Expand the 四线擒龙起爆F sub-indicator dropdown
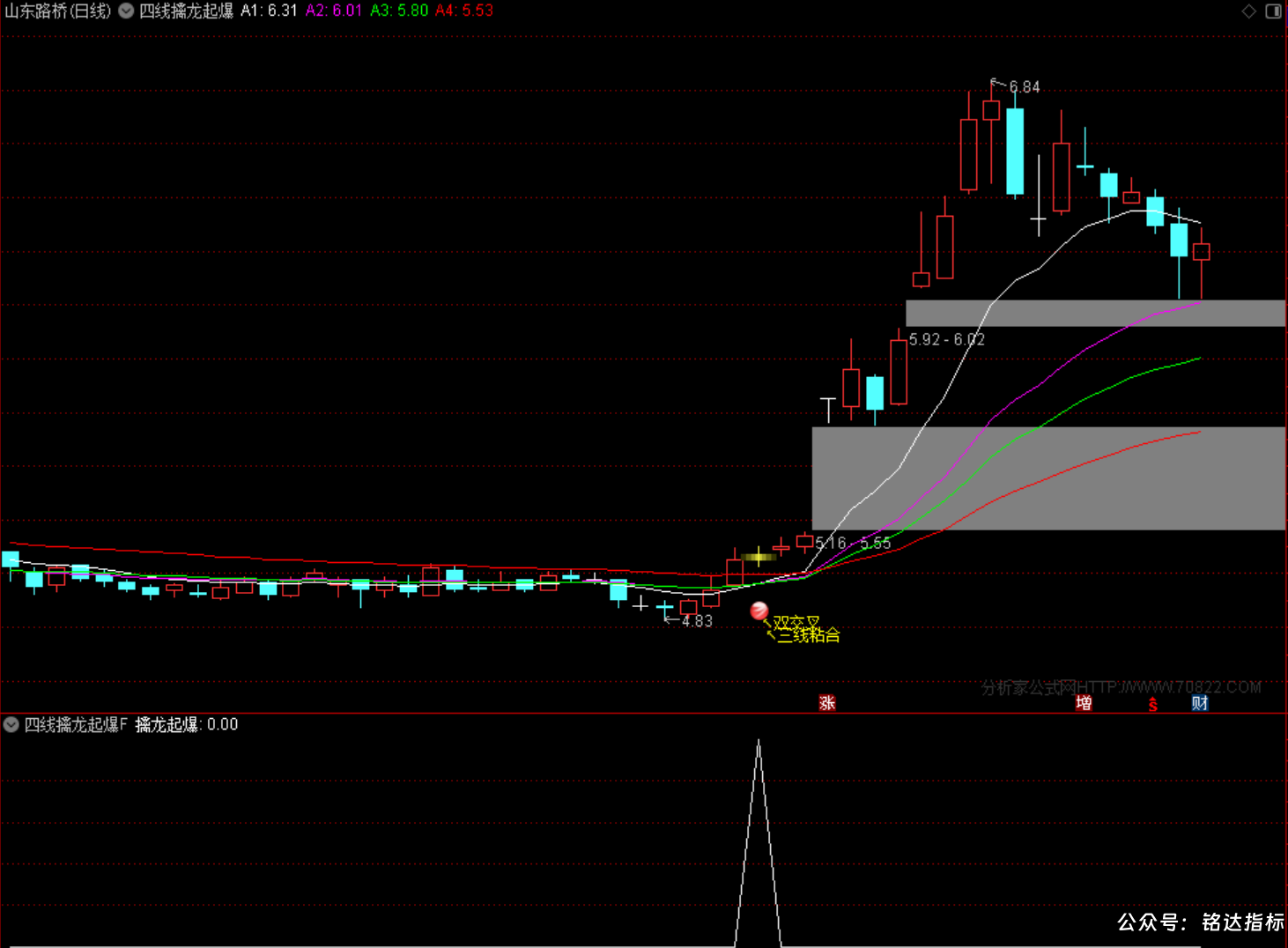 tap(11, 725)
